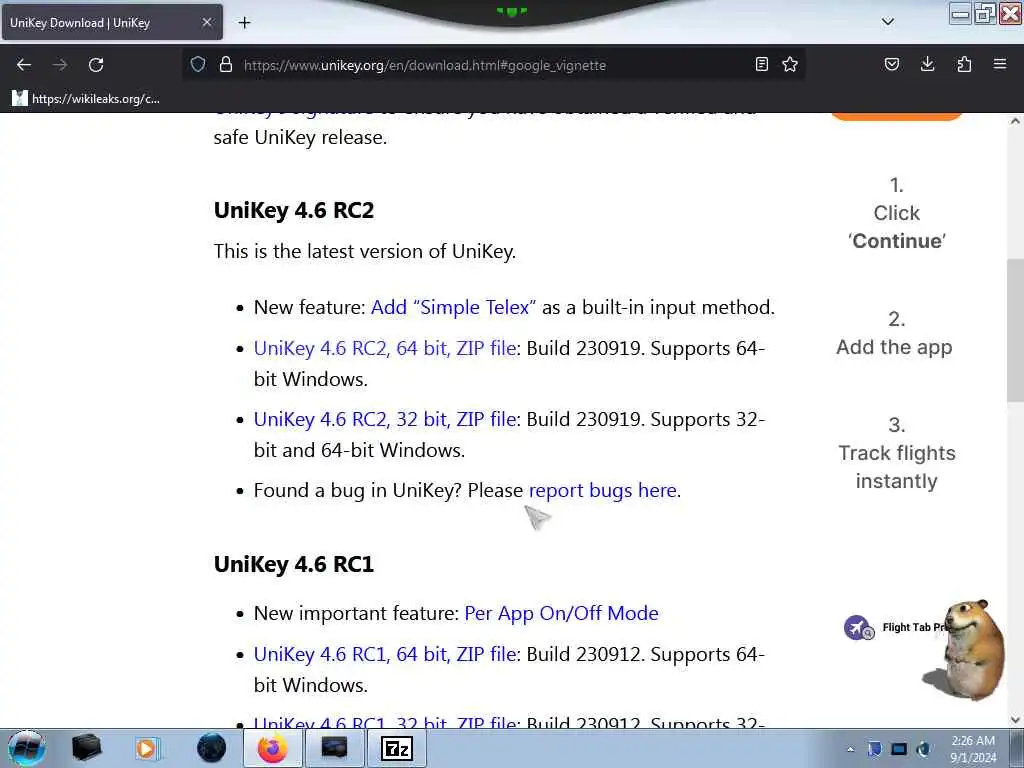The image size is (1024, 768).
Task: Open the Windows Start orb
Action: (26, 748)
